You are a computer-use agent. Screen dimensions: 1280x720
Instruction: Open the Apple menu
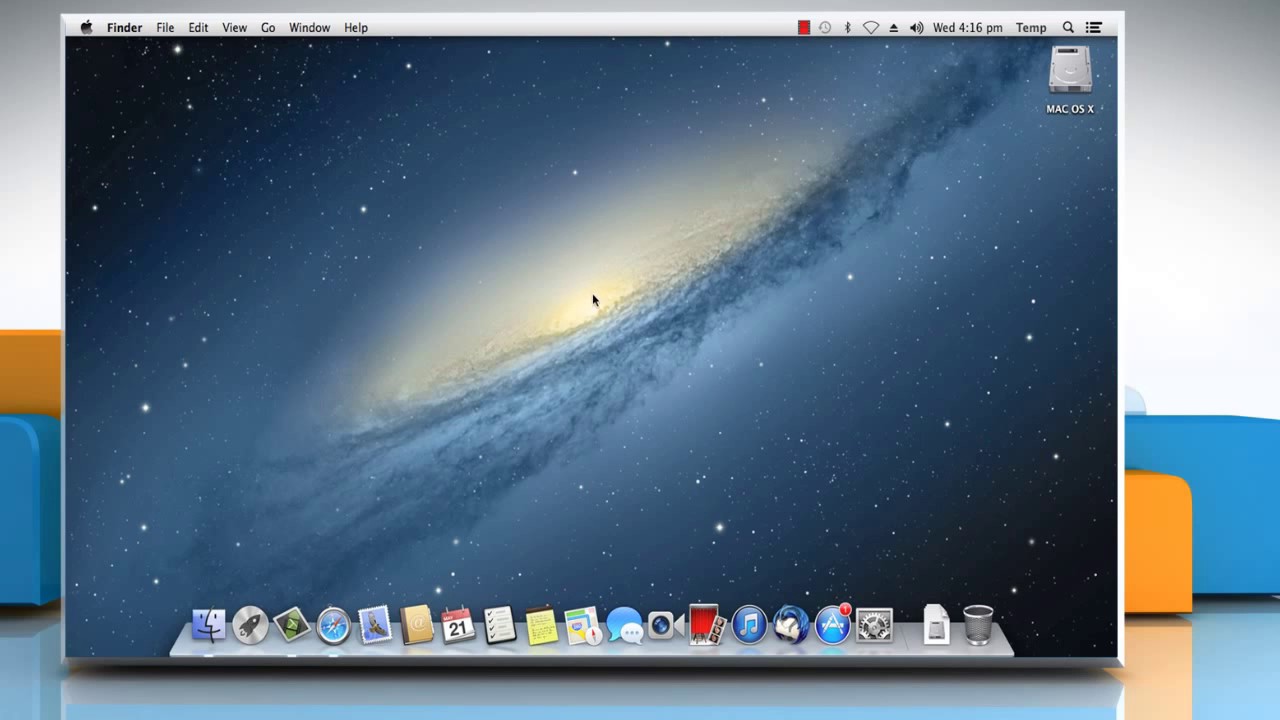87,28
